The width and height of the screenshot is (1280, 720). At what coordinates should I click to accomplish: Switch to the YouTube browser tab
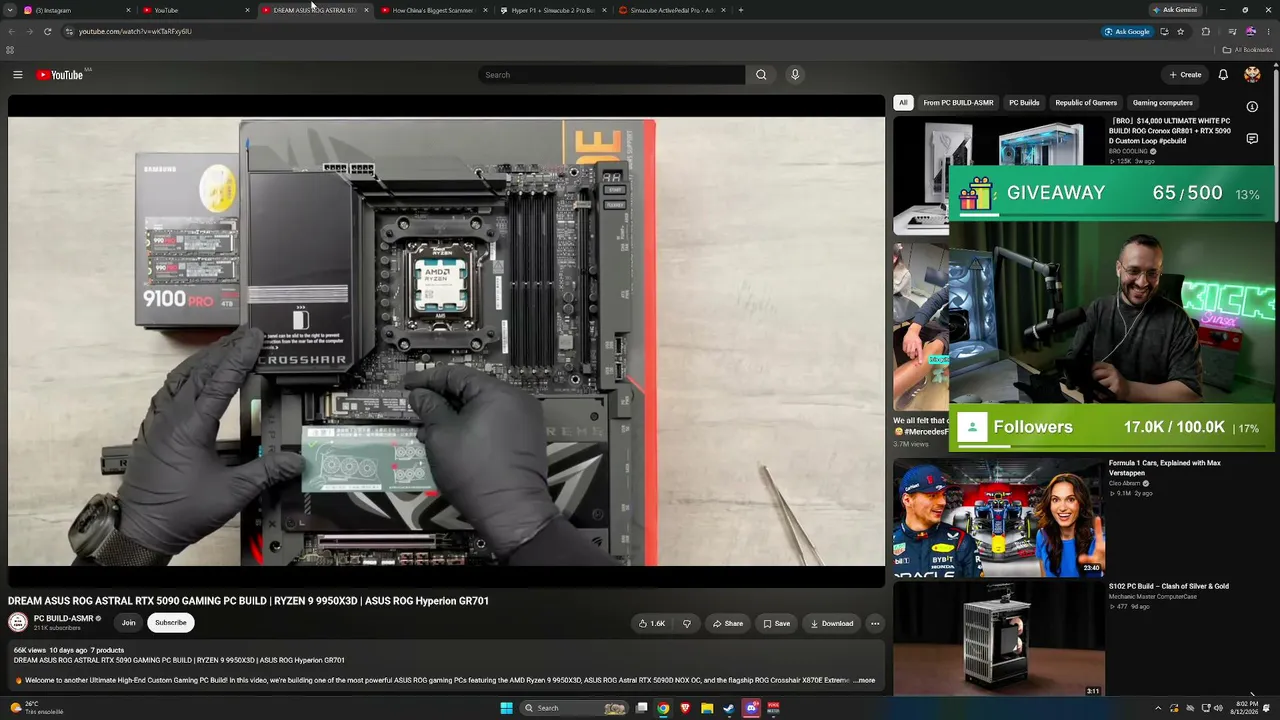click(x=195, y=10)
